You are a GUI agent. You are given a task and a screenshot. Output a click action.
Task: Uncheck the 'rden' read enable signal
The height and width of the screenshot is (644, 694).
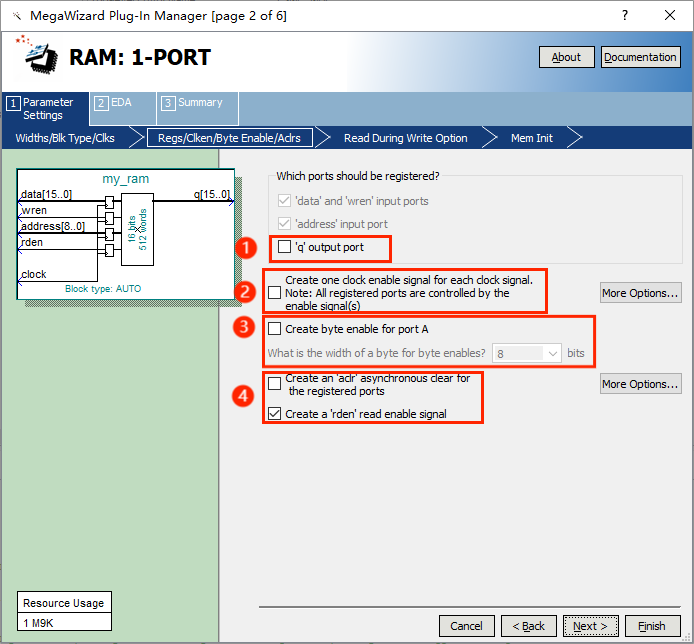tap(274, 413)
